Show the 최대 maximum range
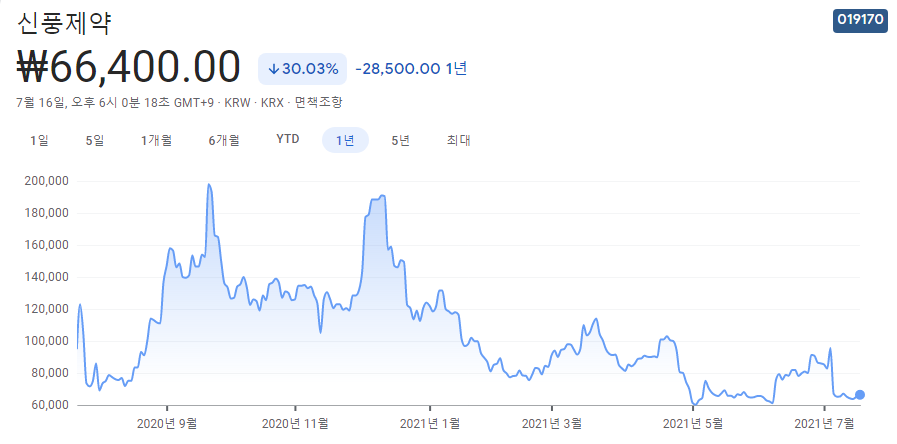Viewport: 897px width, 444px height. [458, 140]
